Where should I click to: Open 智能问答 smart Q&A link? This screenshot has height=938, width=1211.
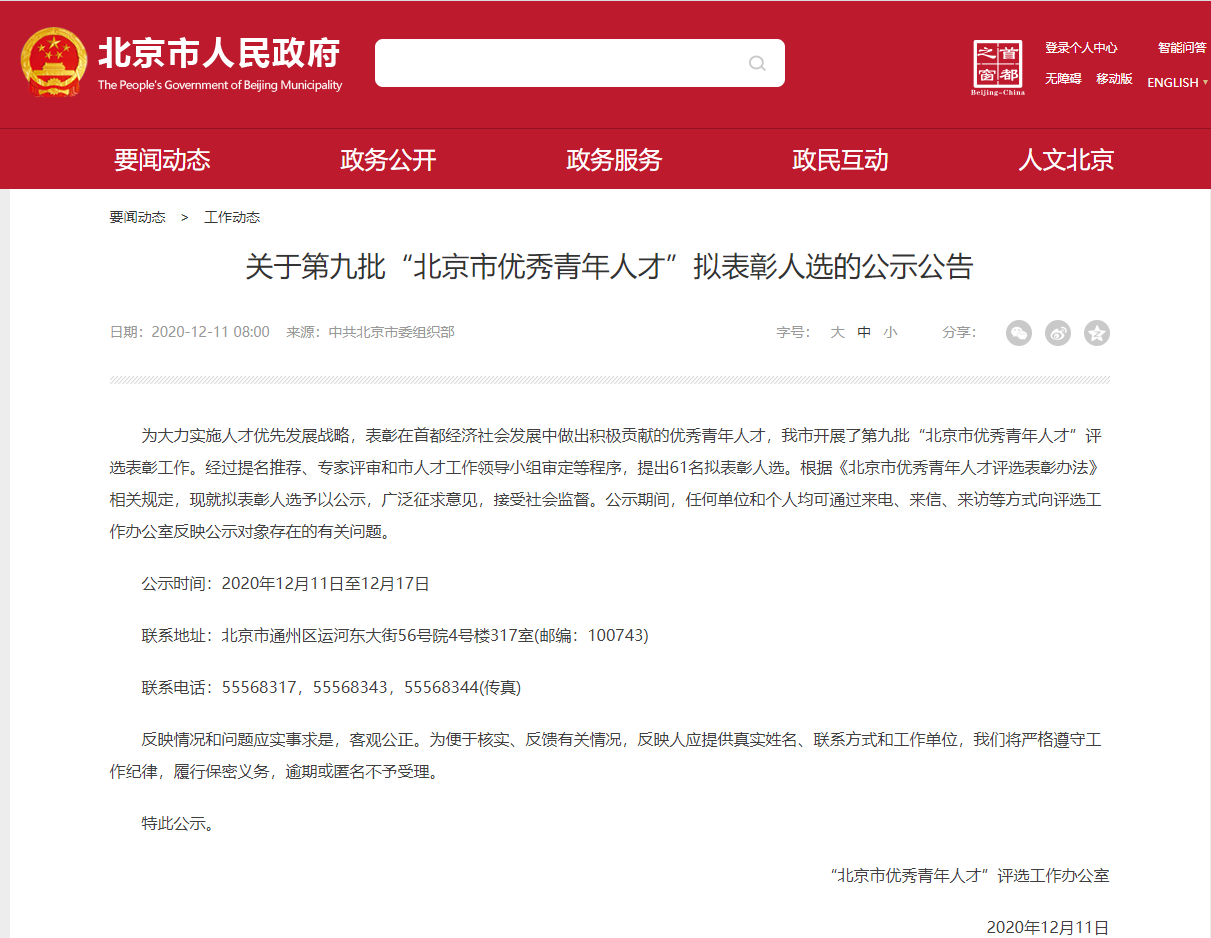coord(1182,48)
